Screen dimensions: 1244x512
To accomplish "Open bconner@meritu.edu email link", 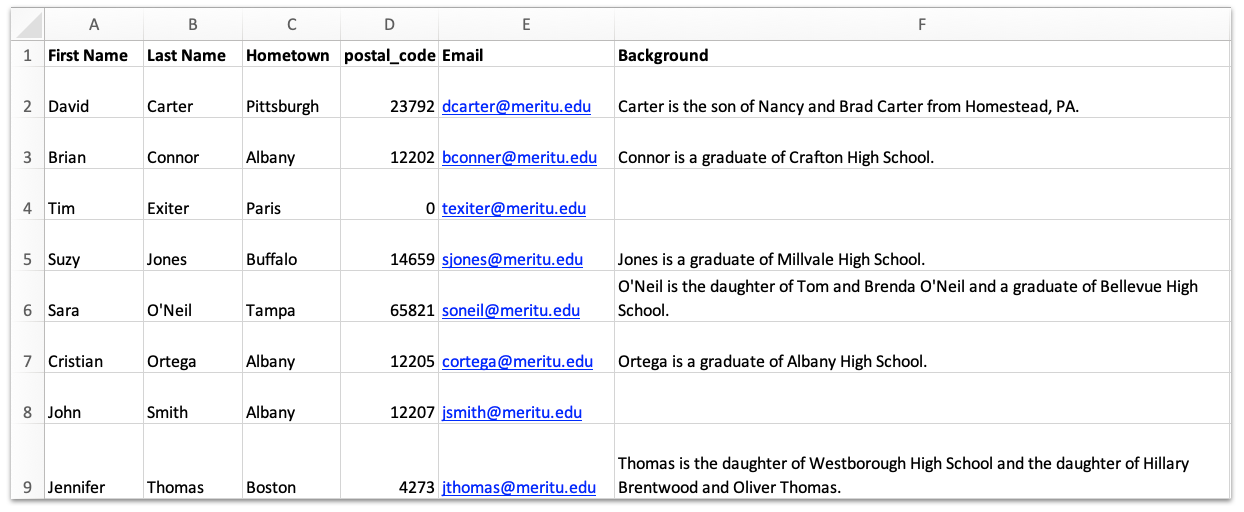I will (519, 157).
